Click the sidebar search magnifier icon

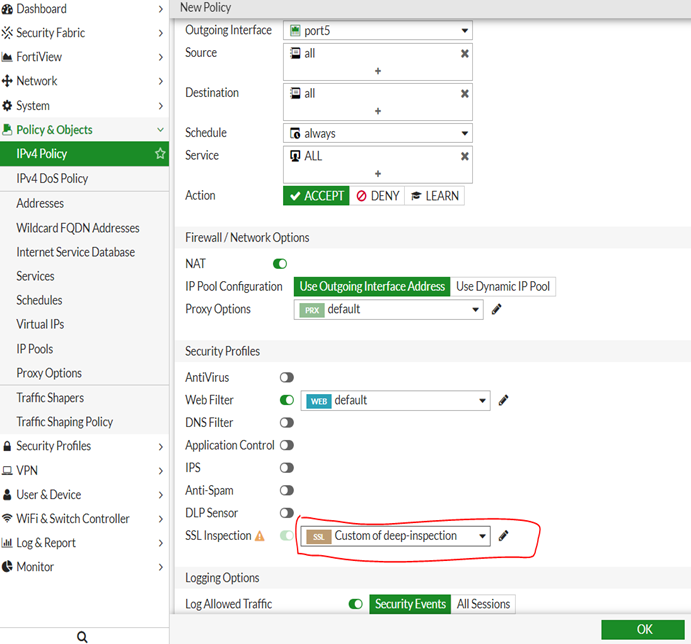click(x=82, y=637)
